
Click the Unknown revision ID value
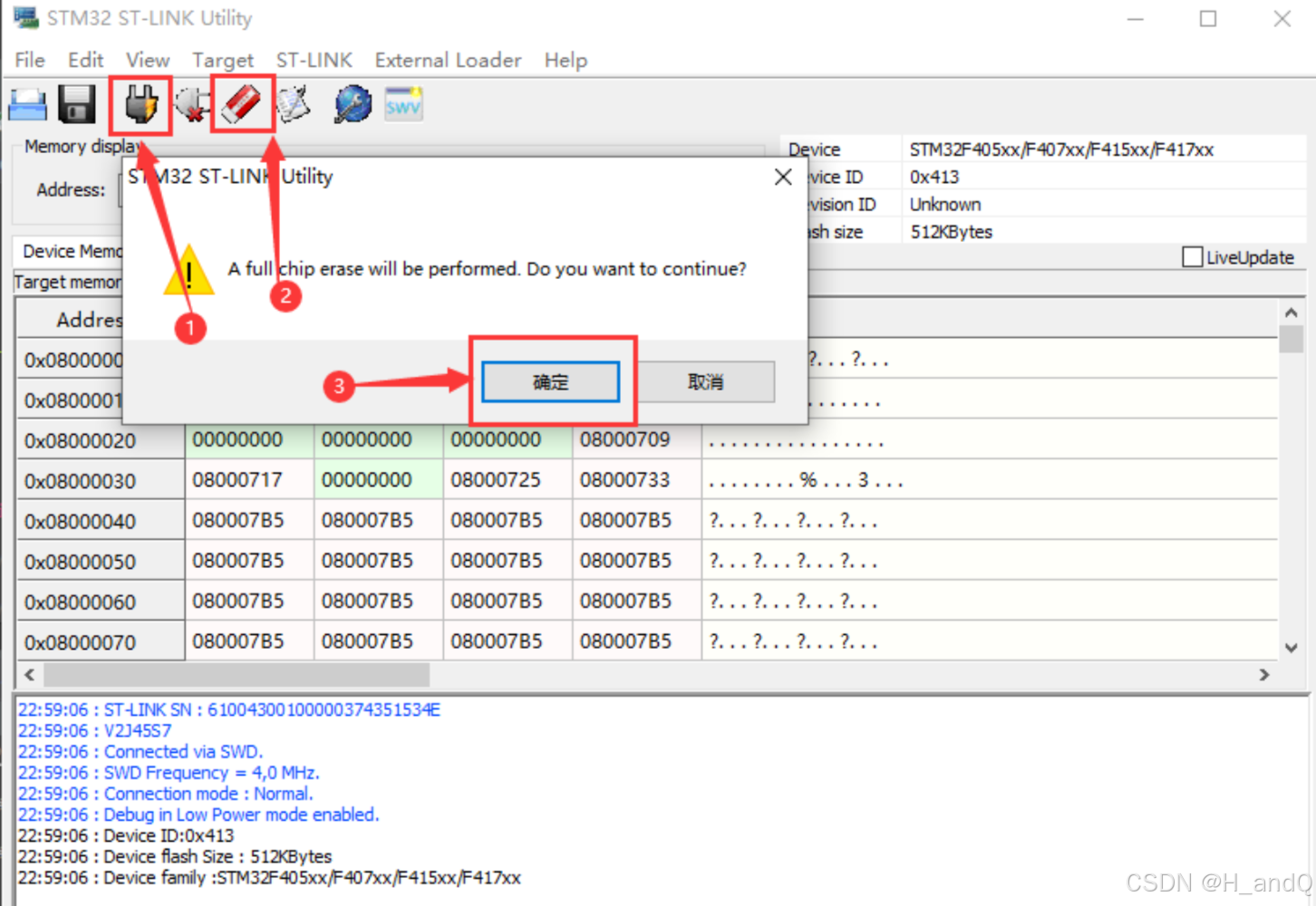tap(945, 205)
